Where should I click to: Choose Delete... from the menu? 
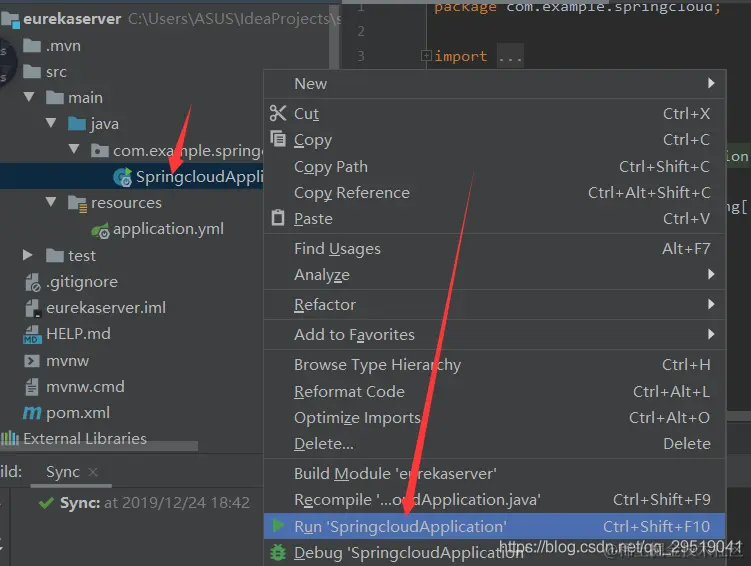tap(495, 444)
